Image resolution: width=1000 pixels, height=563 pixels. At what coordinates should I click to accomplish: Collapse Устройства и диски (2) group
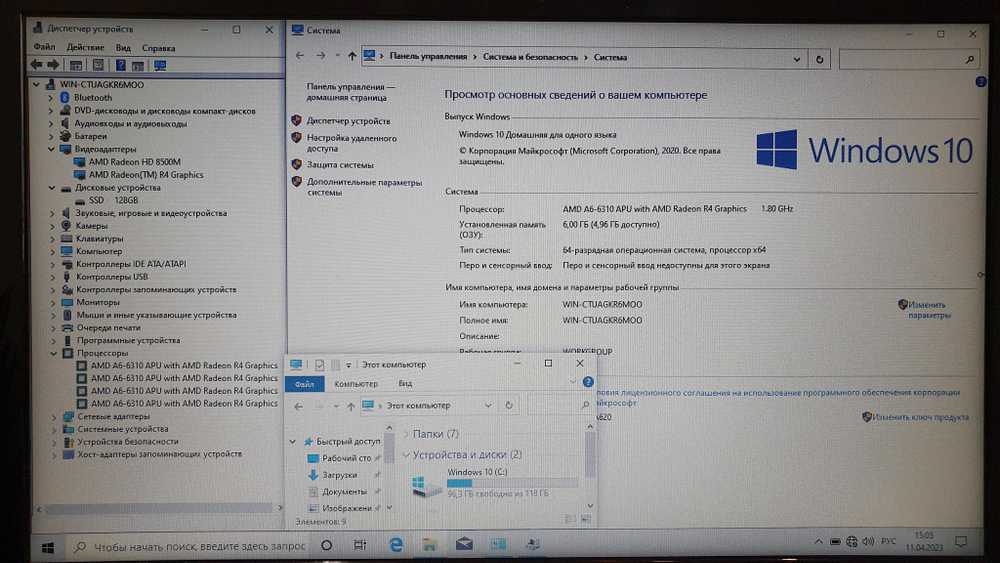point(406,455)
